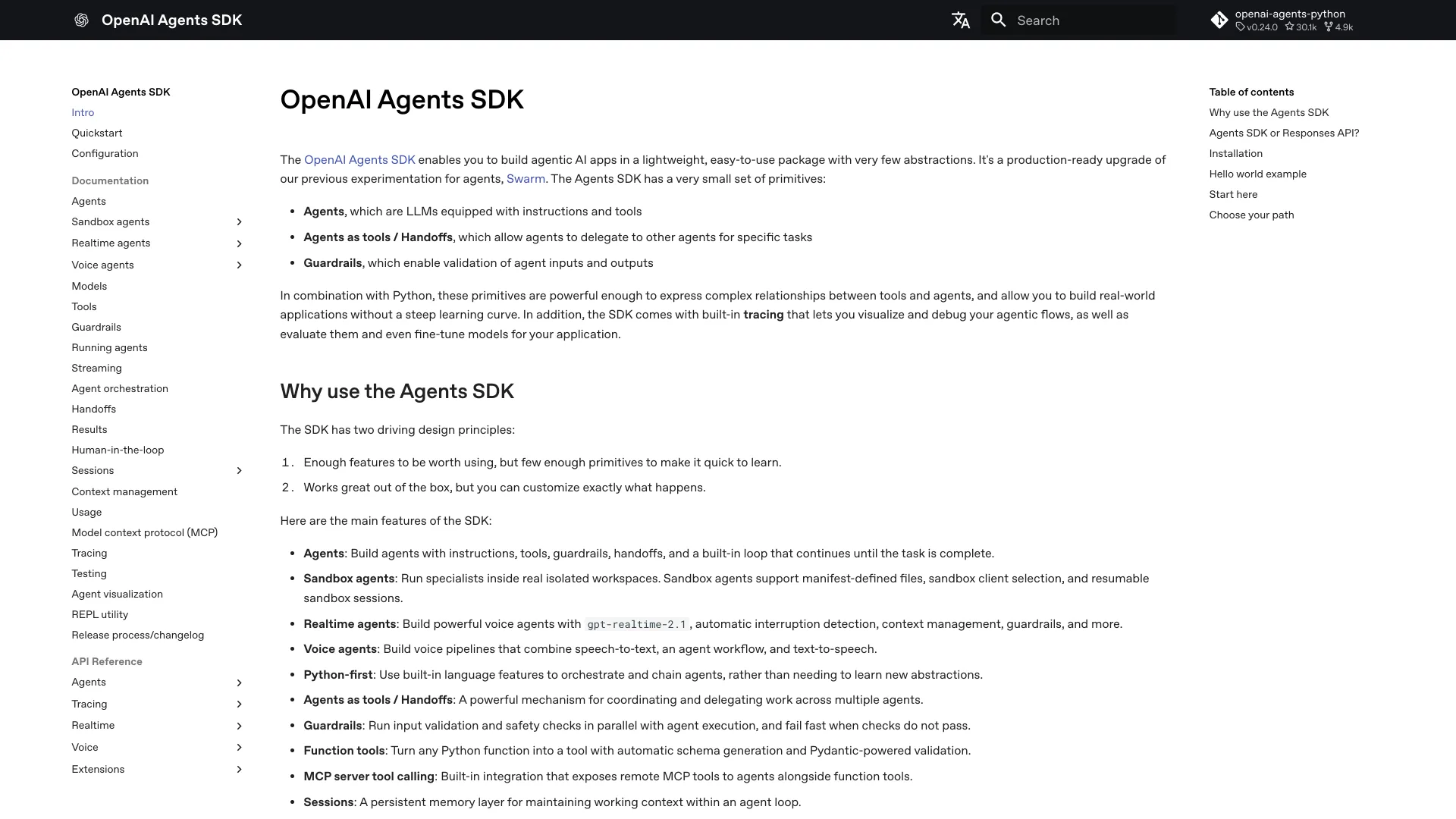Open Agent visualization page
This screenshot has width=1456, height=819.
coord(117,594)
